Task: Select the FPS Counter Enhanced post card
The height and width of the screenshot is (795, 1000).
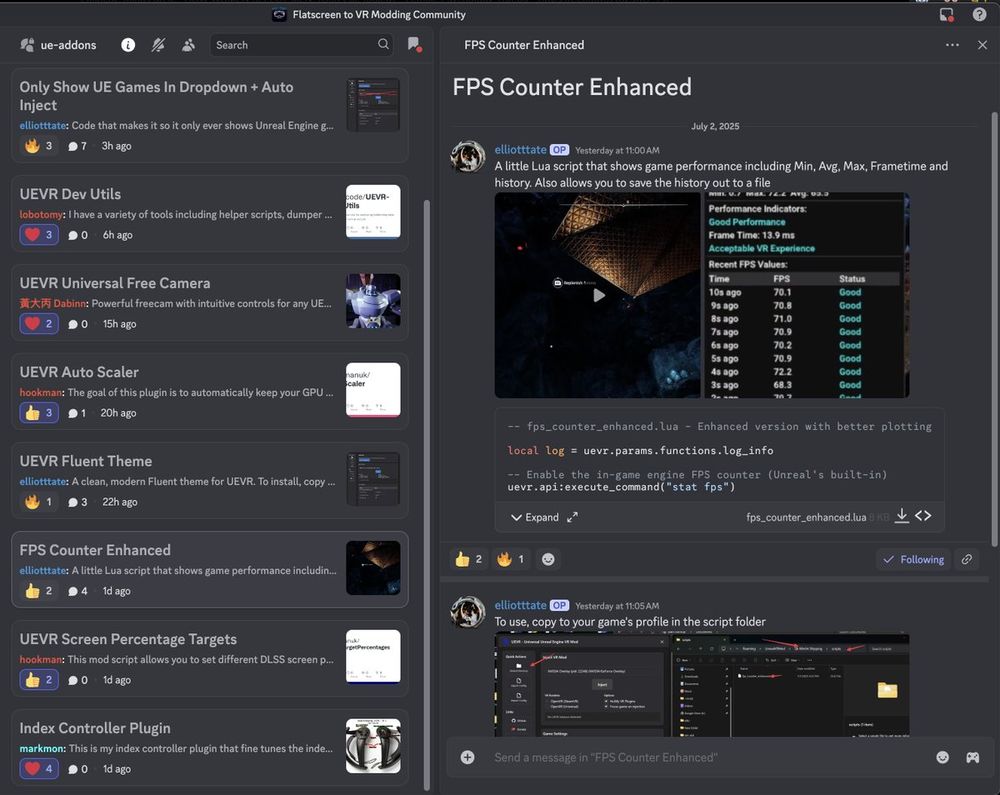Action: point(210,569)
